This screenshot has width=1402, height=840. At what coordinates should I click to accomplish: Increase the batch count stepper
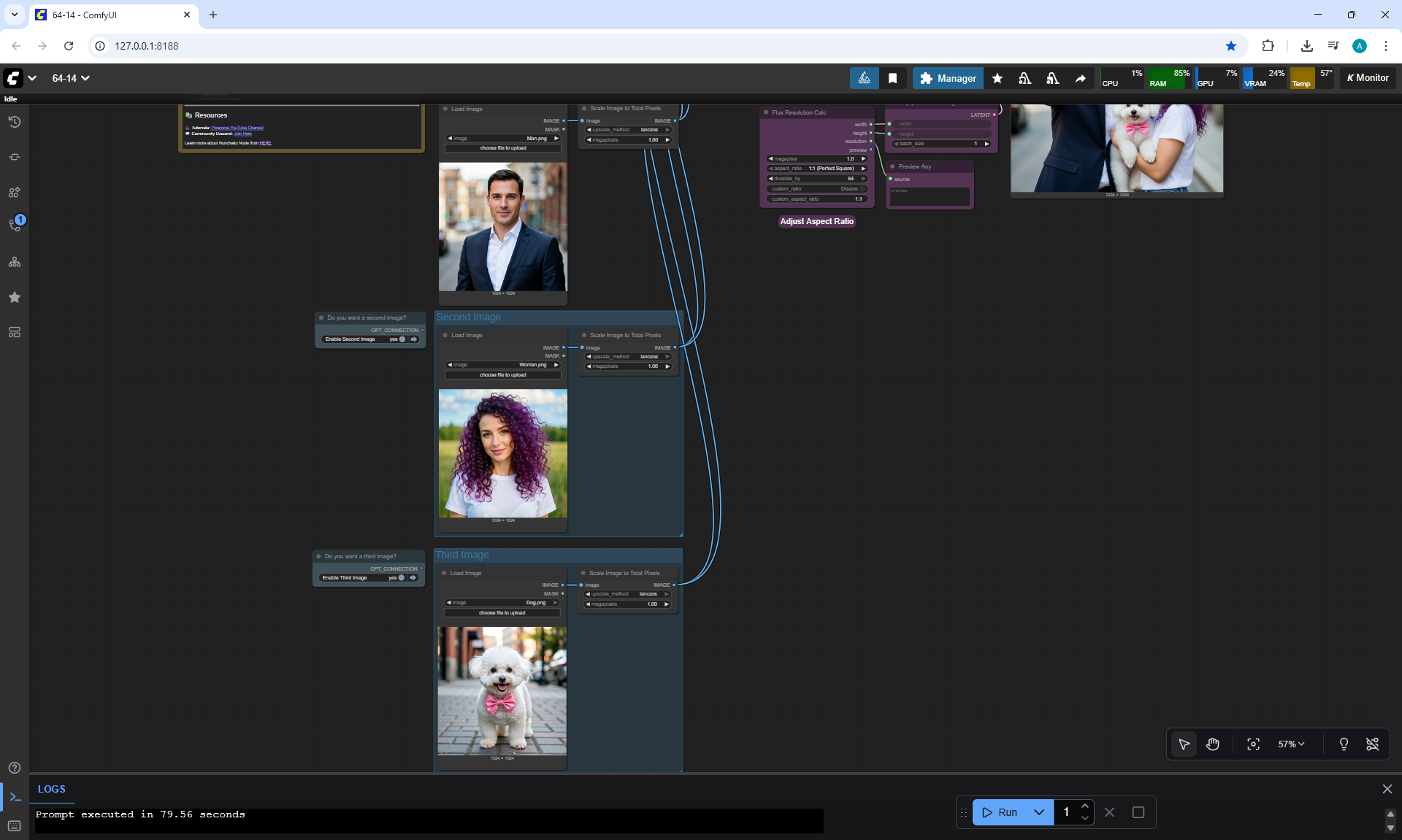click(1085, 806)
